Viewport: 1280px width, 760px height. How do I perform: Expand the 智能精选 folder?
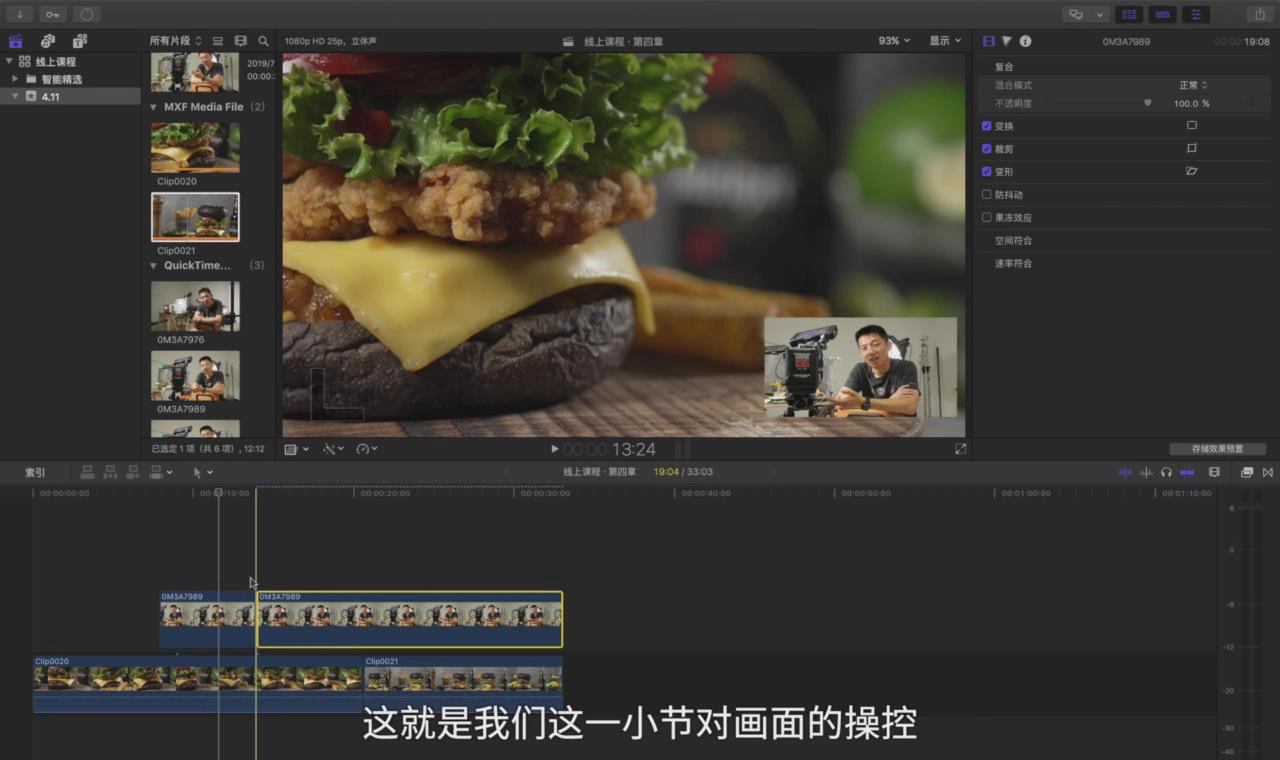pos(15,79)
